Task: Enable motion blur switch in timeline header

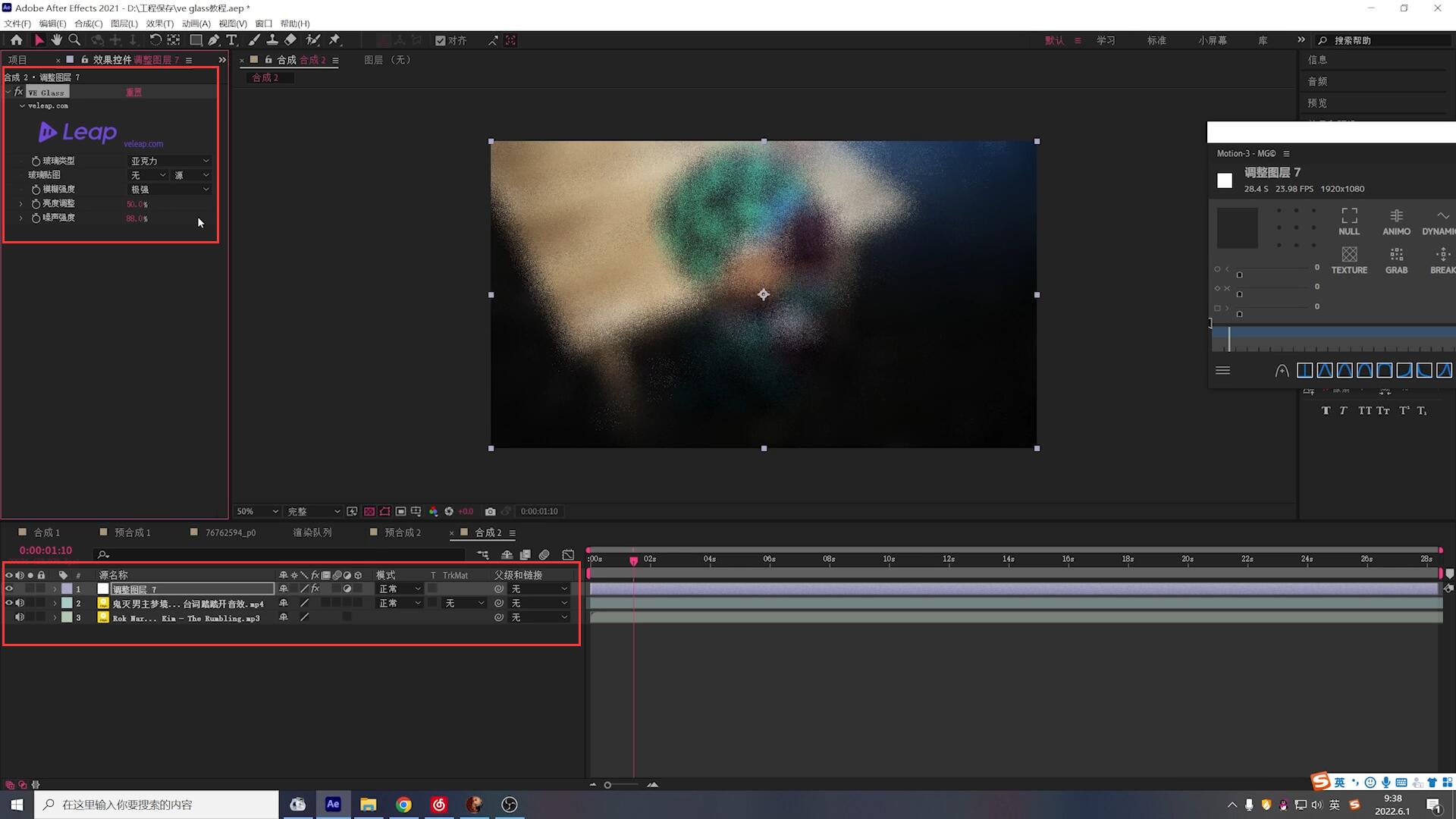Action: click(544, 555)
